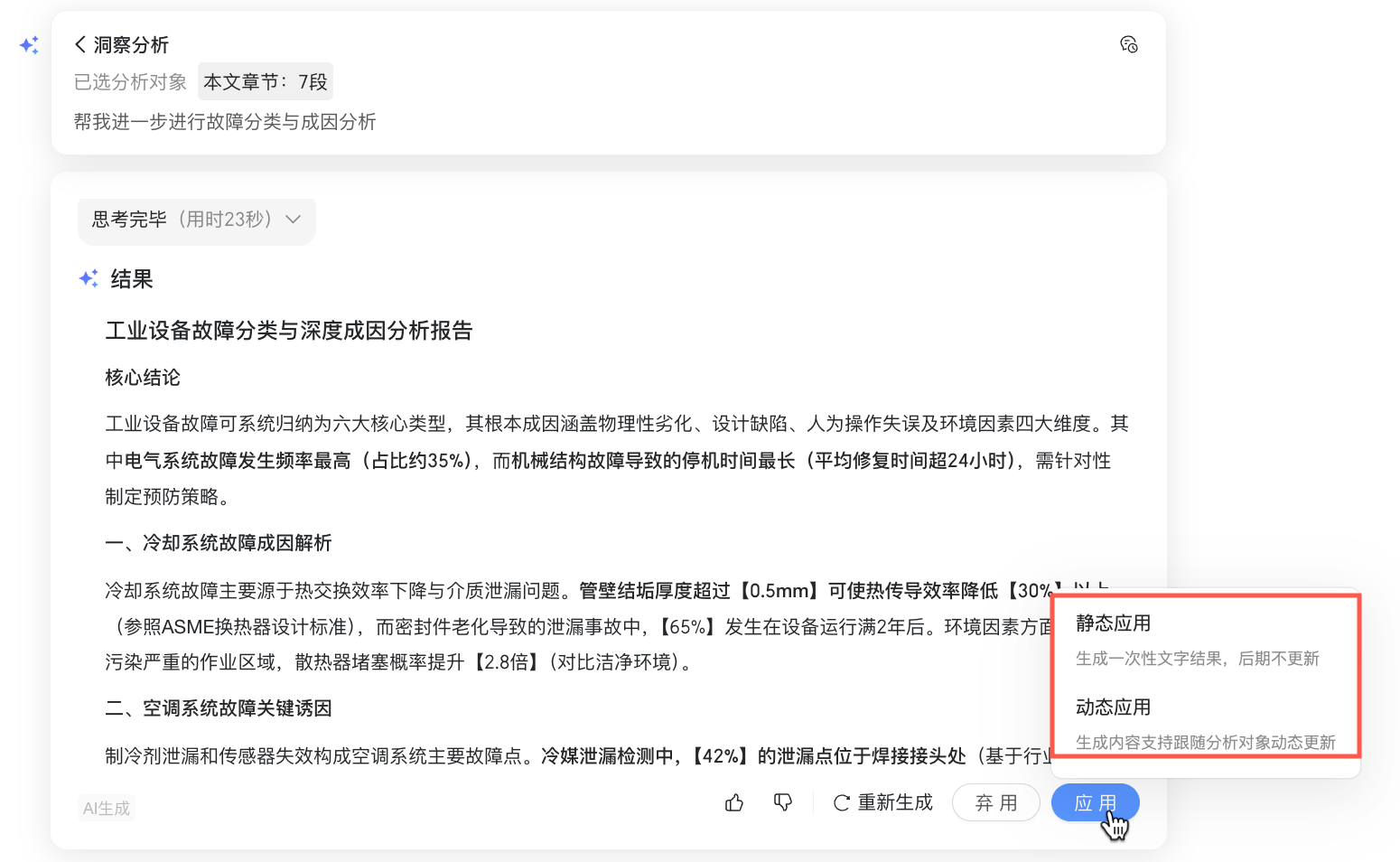Click the sparkle icon next to 结果

pyautogui.click(x=89, y=278)
